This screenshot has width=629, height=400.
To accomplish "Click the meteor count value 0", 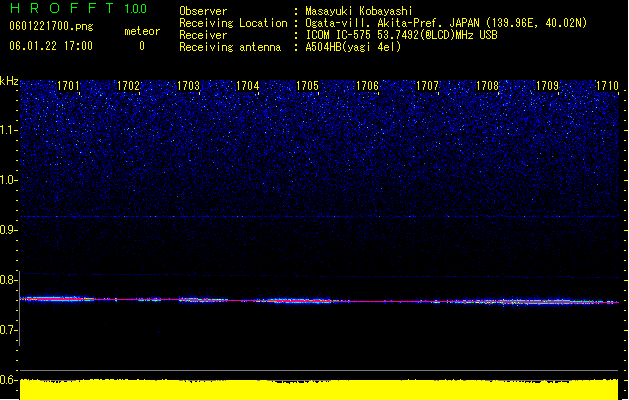I will pos(142,46).
